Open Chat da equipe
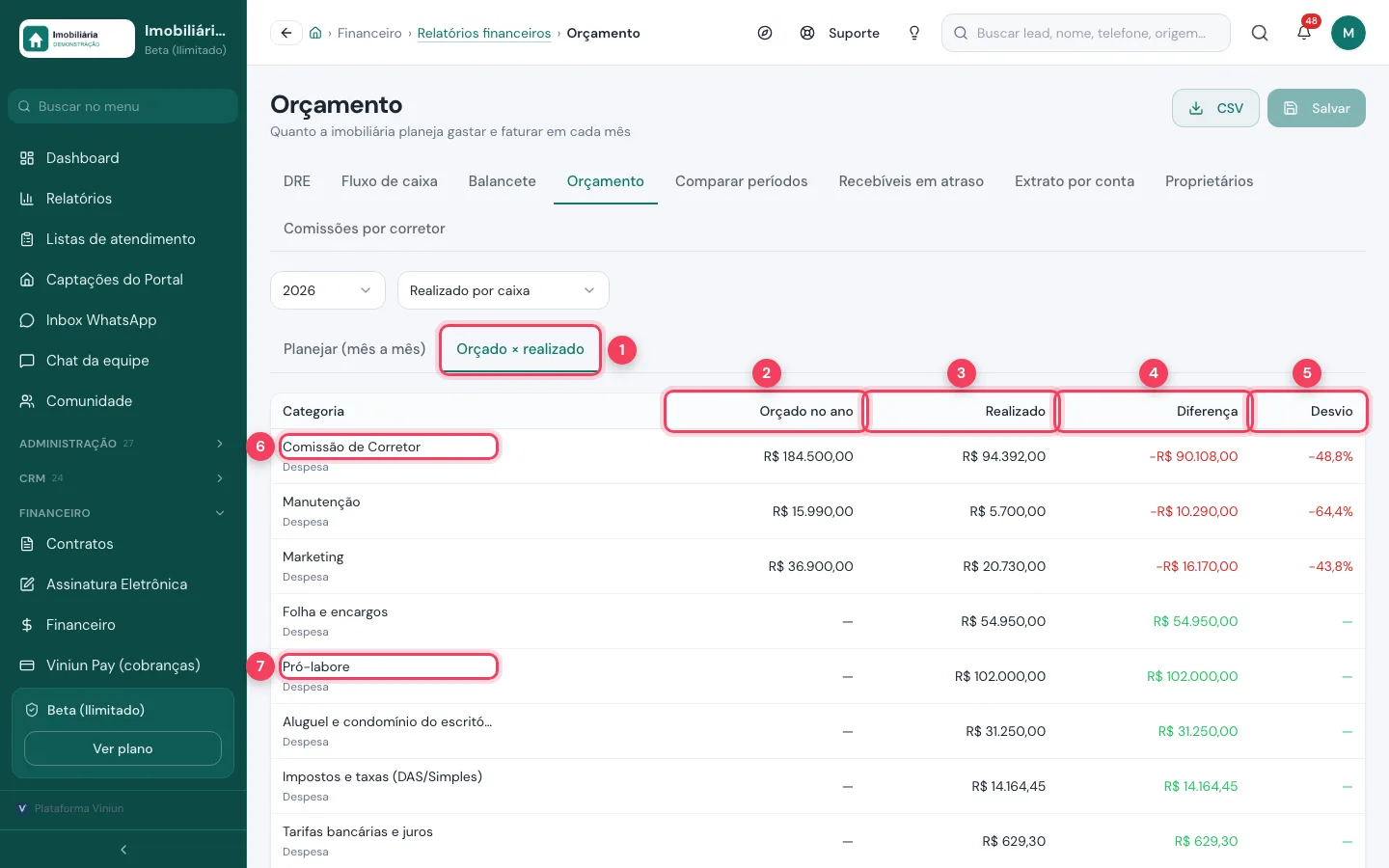Screen dimensions: 1389x868 (123, 361)
